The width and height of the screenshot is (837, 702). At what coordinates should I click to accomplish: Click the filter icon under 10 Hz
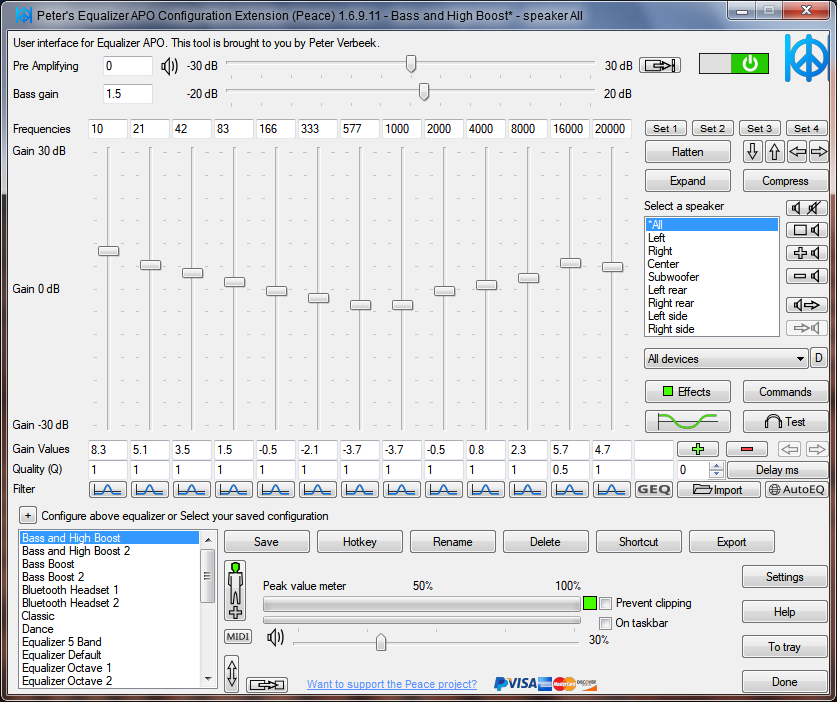click(108, 490)
